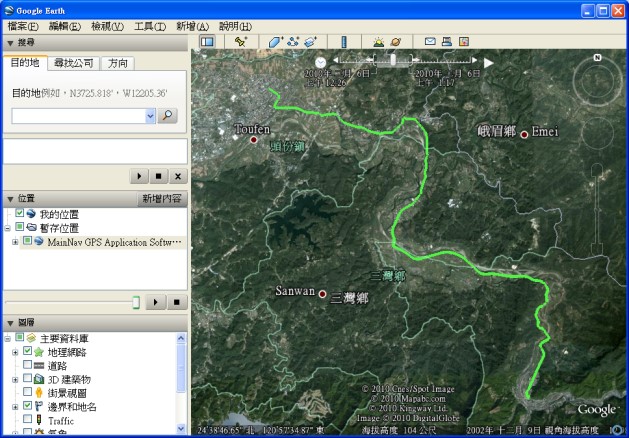Play the time animation arrow
Viewport: 629px width, 438px height.
tap(488, 63)
